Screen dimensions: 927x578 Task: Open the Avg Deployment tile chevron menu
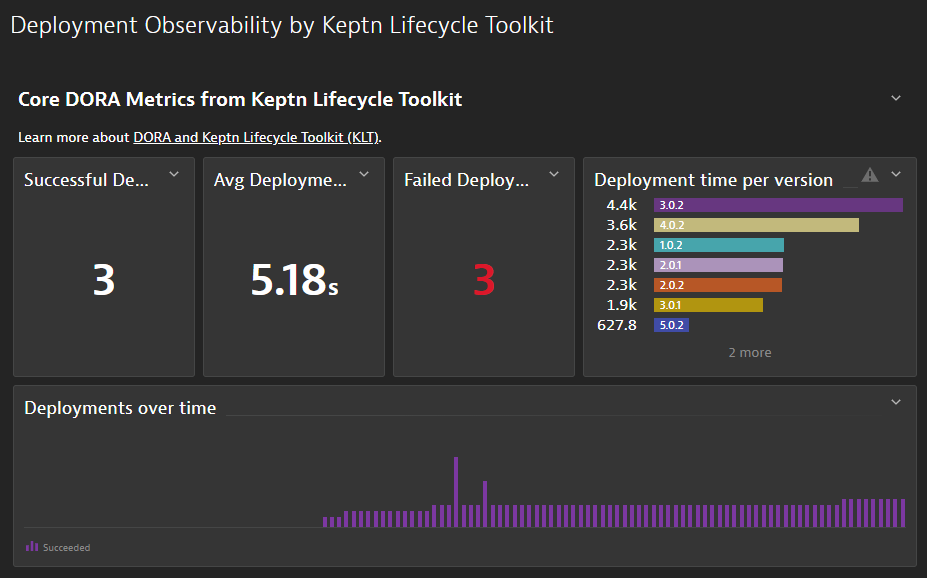[x=364, y=175]
